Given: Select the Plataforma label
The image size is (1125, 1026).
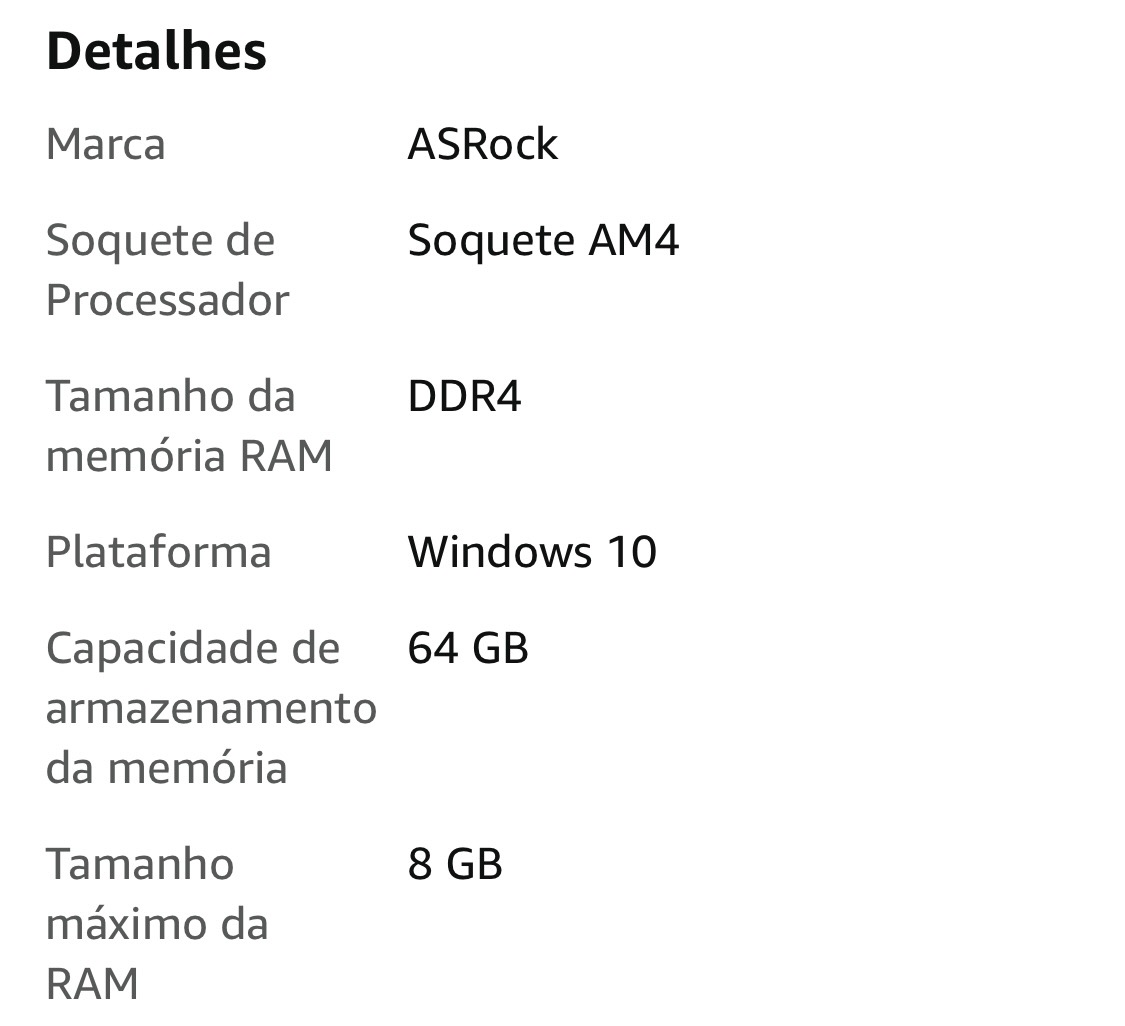Looking at the screenshot, I should click(159, 552).
